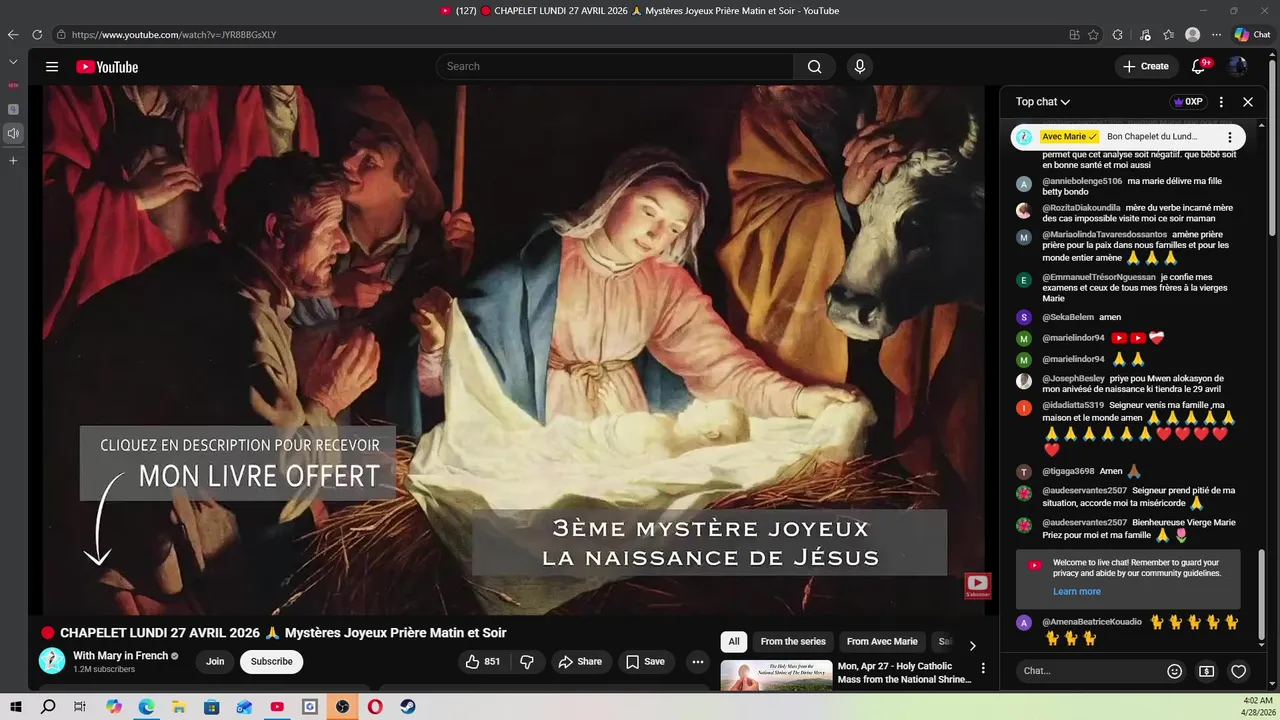Click the YouTube search input field
This screenshot has height=720, width=1280.
(615, 67)
